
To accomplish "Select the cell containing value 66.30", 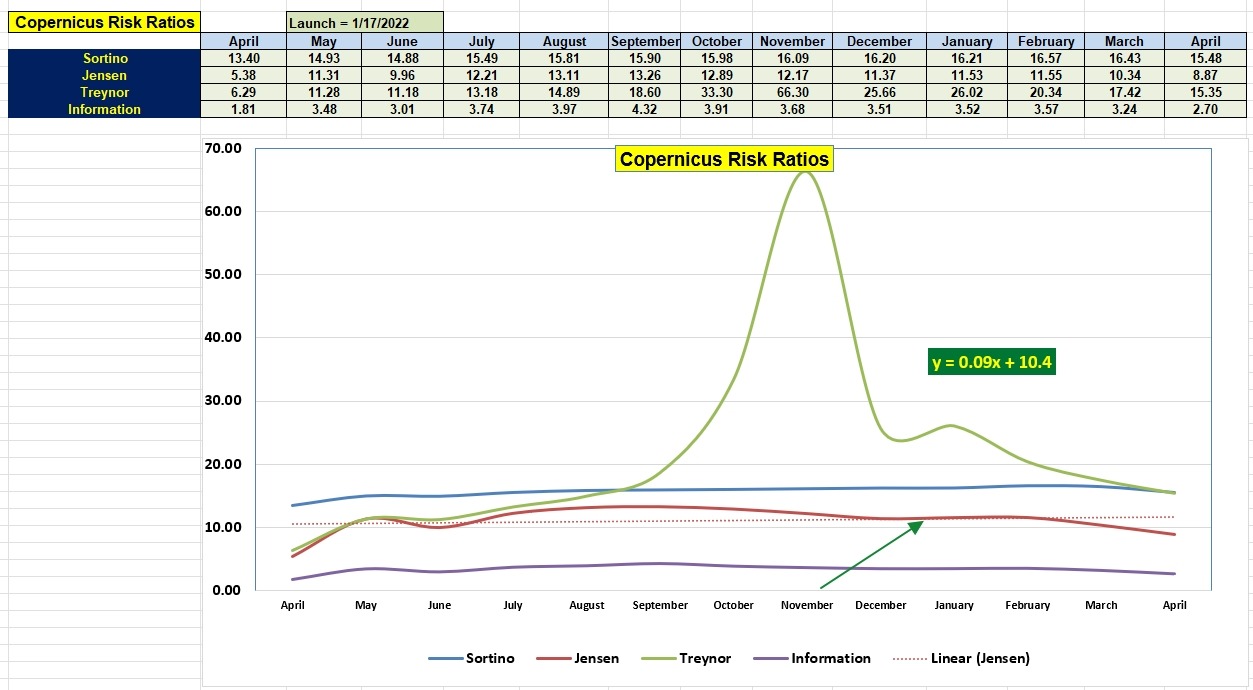I will (791, 92).
